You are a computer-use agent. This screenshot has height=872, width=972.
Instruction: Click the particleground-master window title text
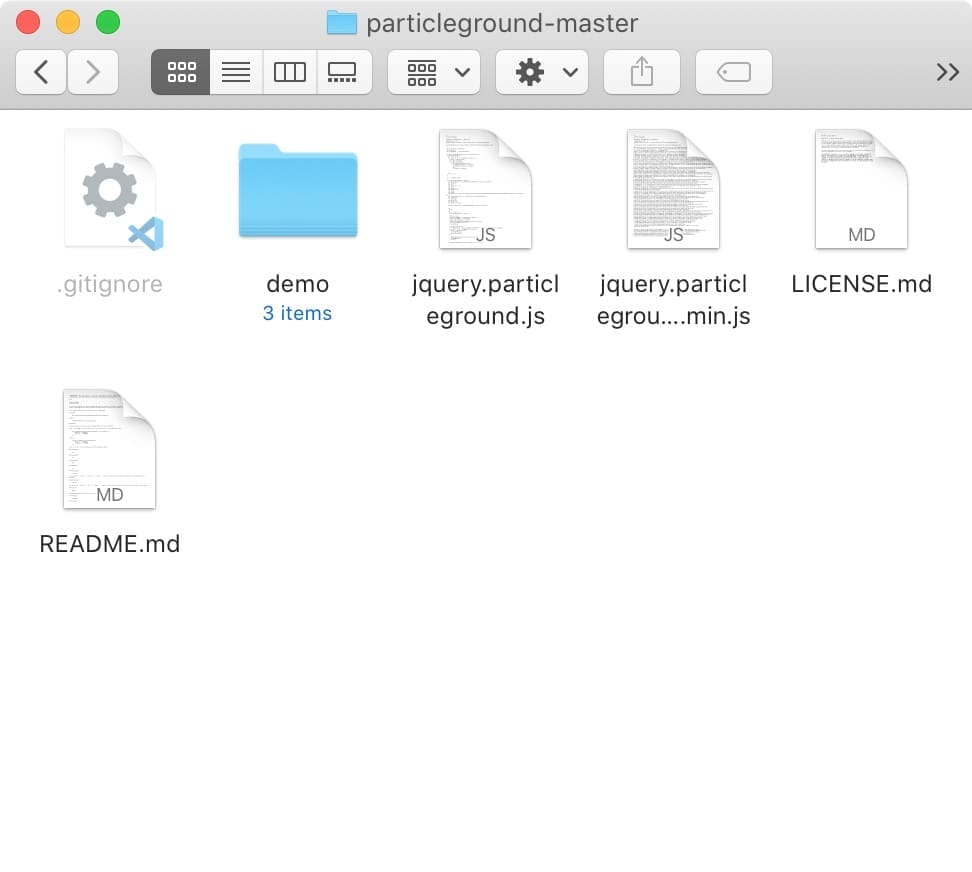pos(502,24)
